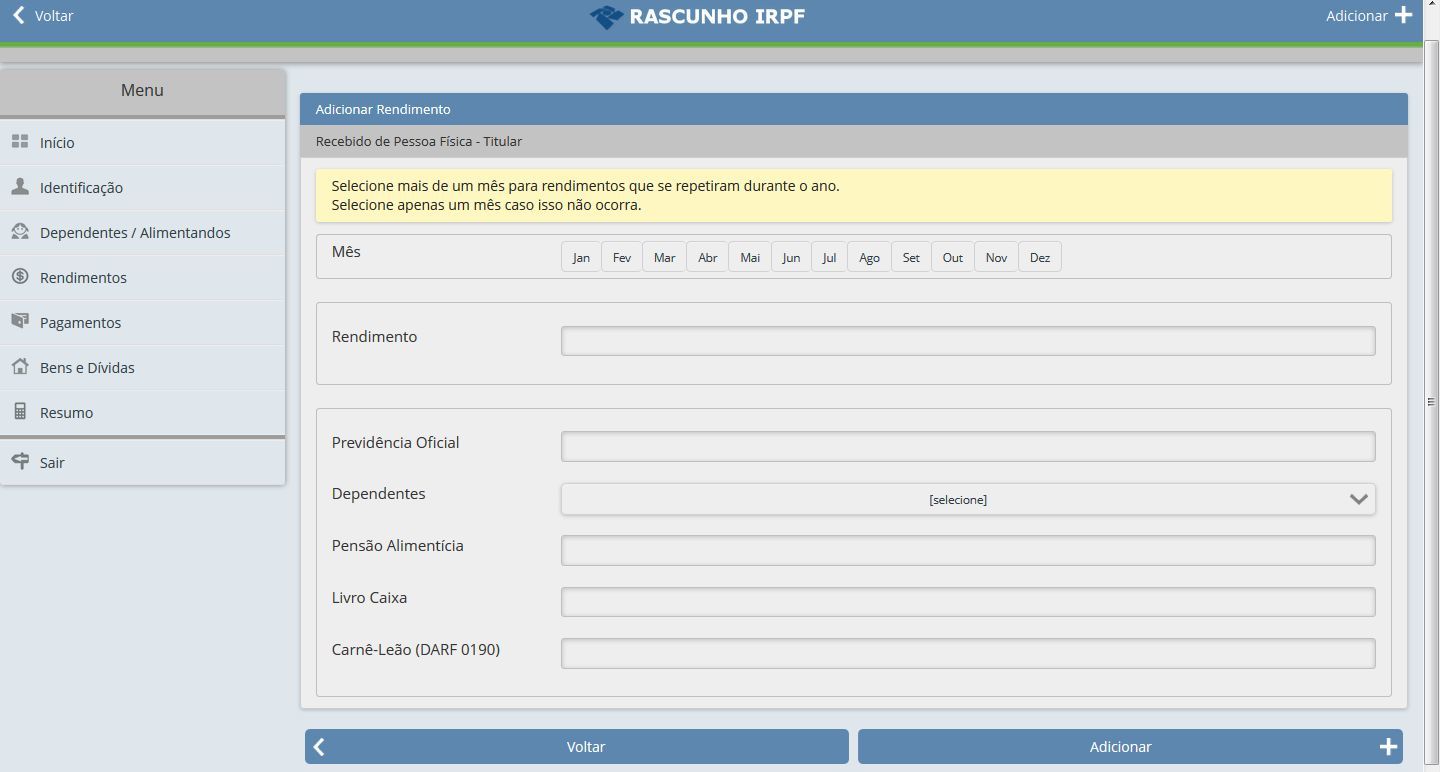1440x772 pixels.
Task: Select the Nov month button
Action: coord(996,257)
